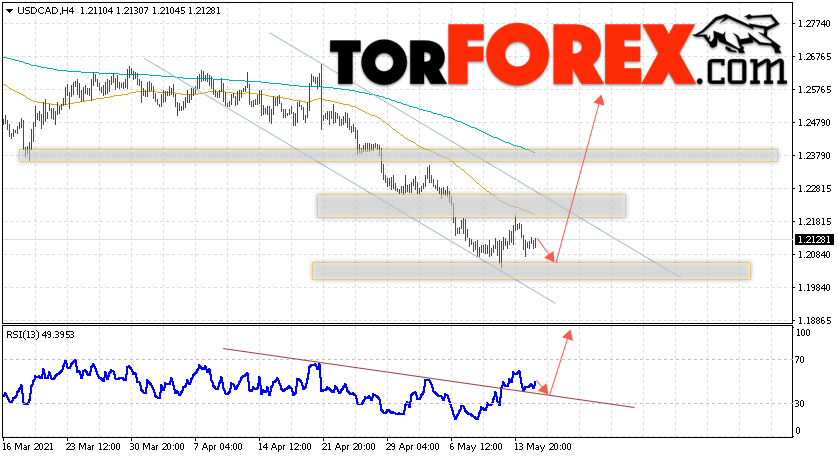Click price level 1.19840 on the axis
Image resolution: width=838 pixels, height=458 pixels.
[x=814, y=288]
